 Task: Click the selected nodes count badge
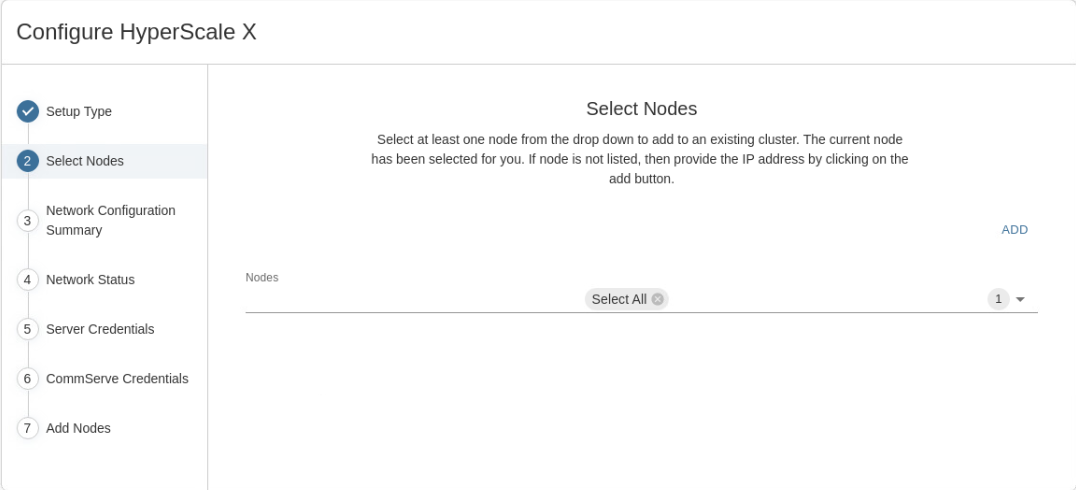[x=998, y=299]
